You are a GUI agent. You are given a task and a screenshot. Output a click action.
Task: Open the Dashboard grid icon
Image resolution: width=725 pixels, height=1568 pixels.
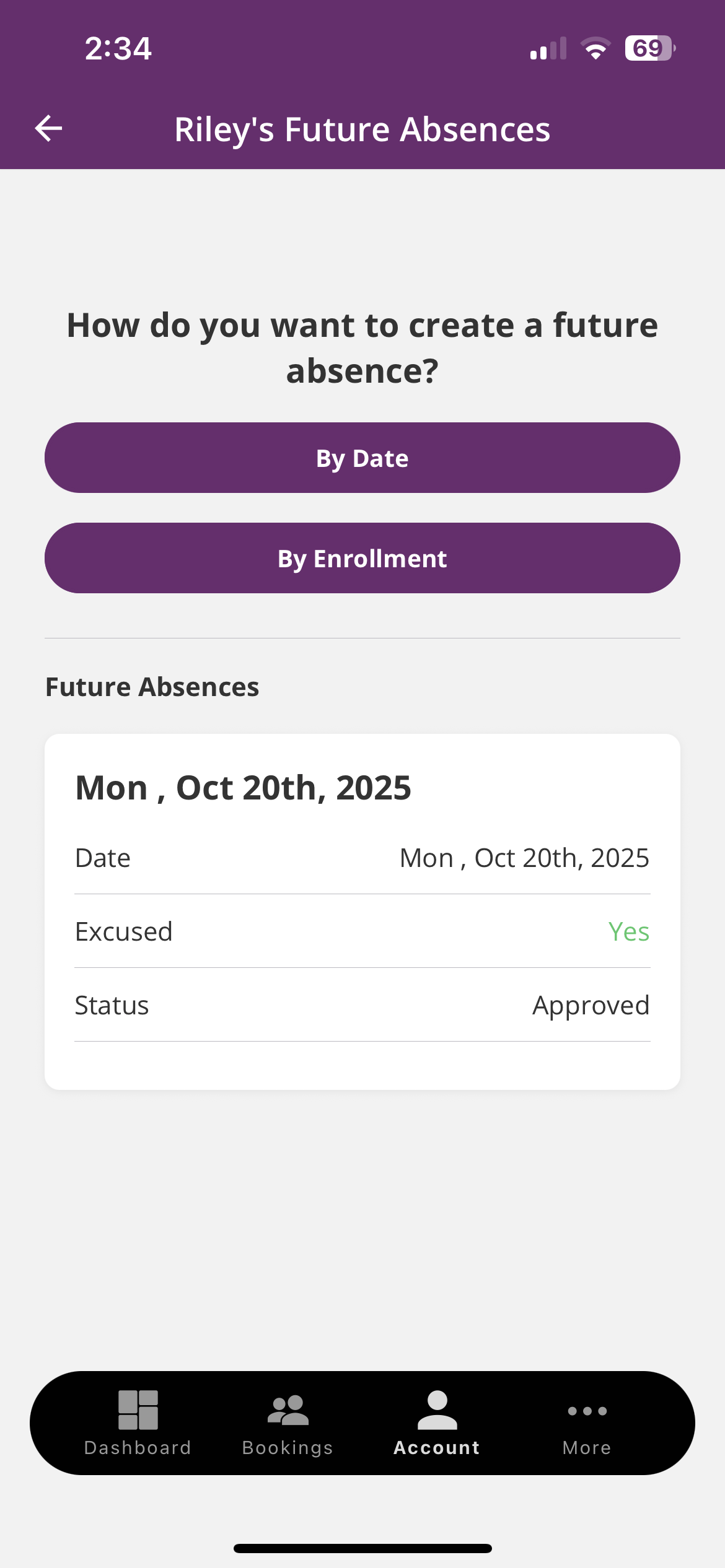click(138, 1410)
